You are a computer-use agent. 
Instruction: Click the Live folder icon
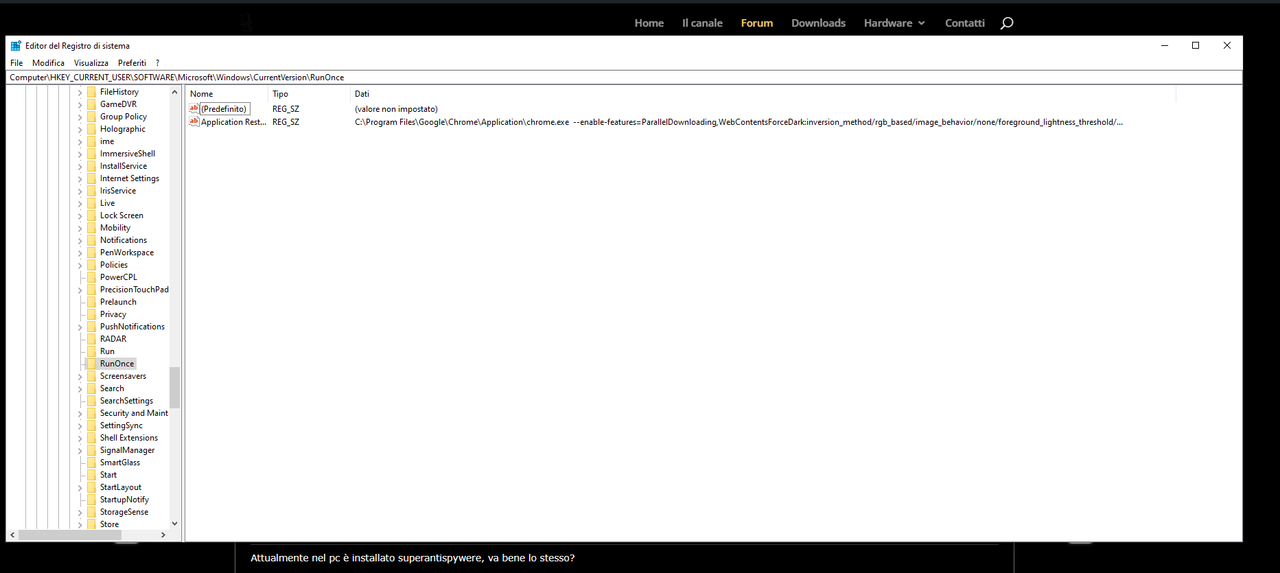point(91,203)
